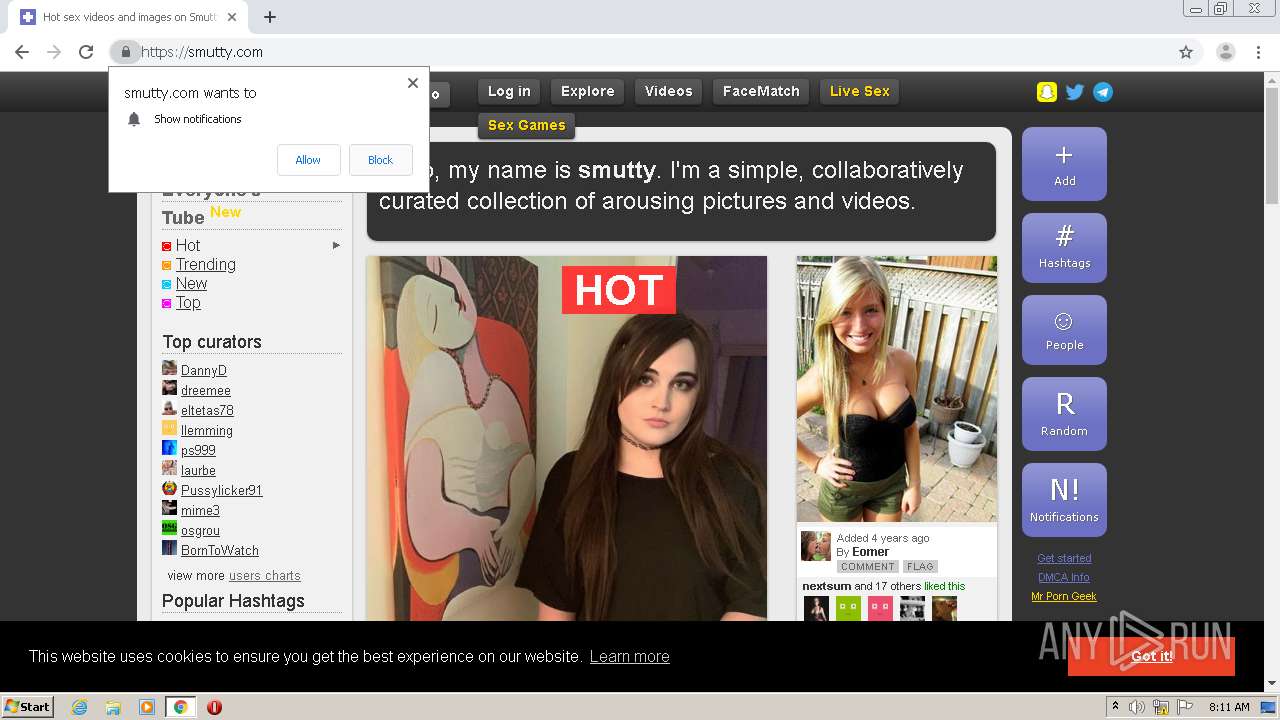Open a new tab with the plus button
Screen dimensions: 1280x720
(x=270, y=17)
